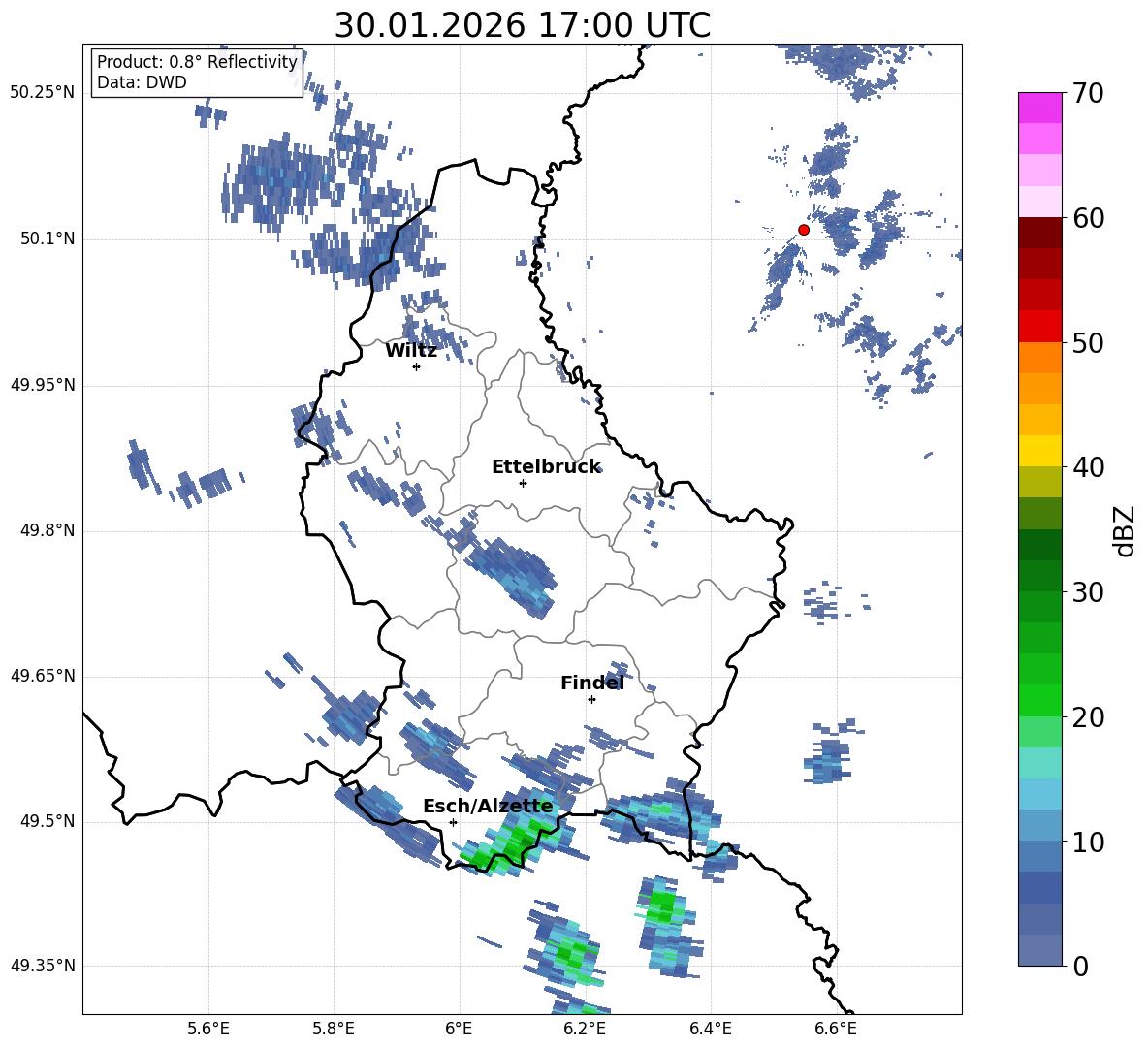This screenshot has width=1148, height=1048.
Task: Click the colorbar label 30
Action: click(1088, 592)
